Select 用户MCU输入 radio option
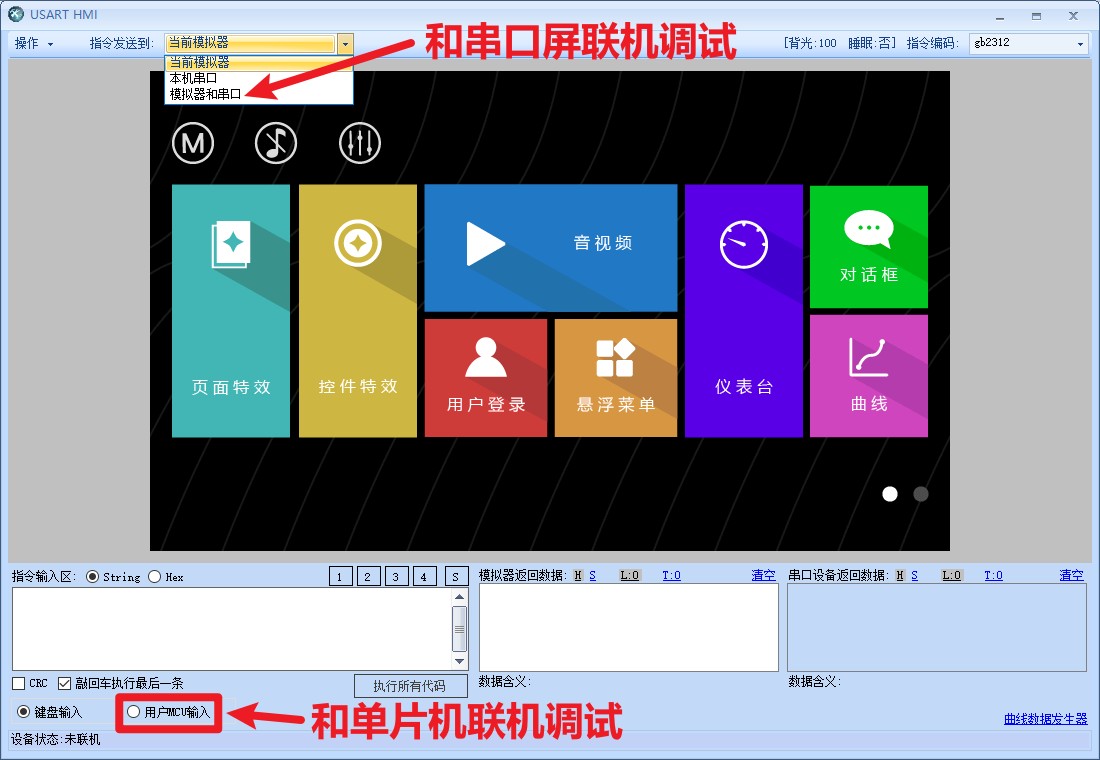The width and height of the screenshot is (1100, 760). [134, 712]
